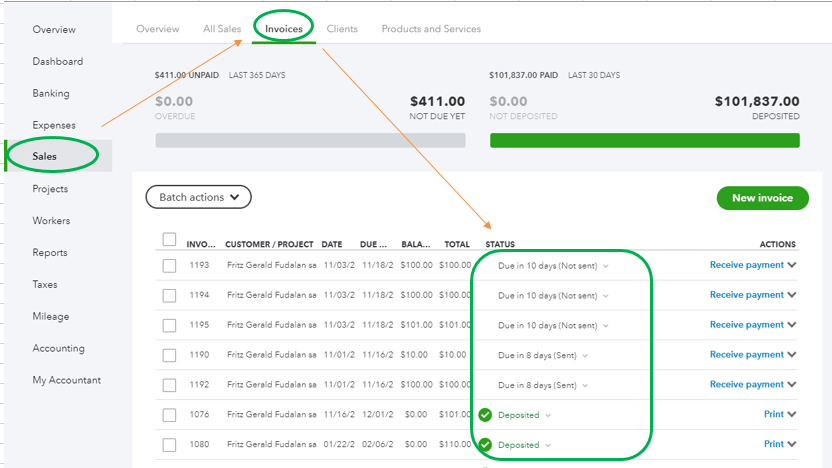The width and height of the screenshot is (832, 468).
Task: Check the box for invoice 1076
Action: (x=169, y=415)
